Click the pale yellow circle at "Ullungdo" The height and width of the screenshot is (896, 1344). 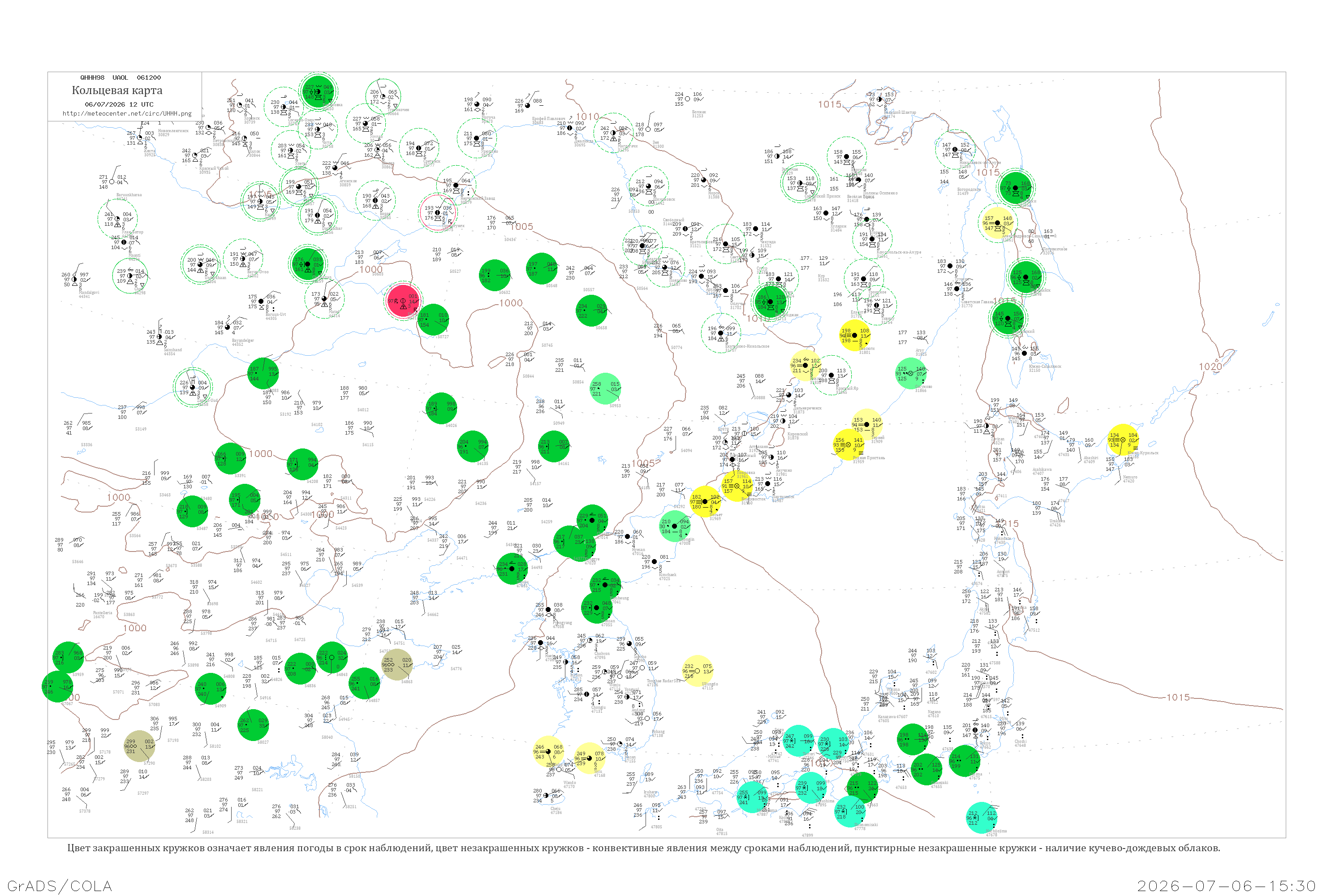698,671
